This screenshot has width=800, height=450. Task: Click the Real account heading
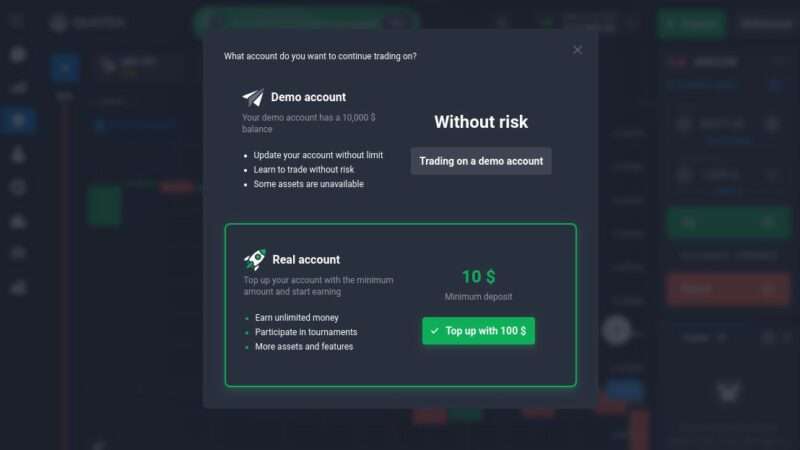(306, 260)
